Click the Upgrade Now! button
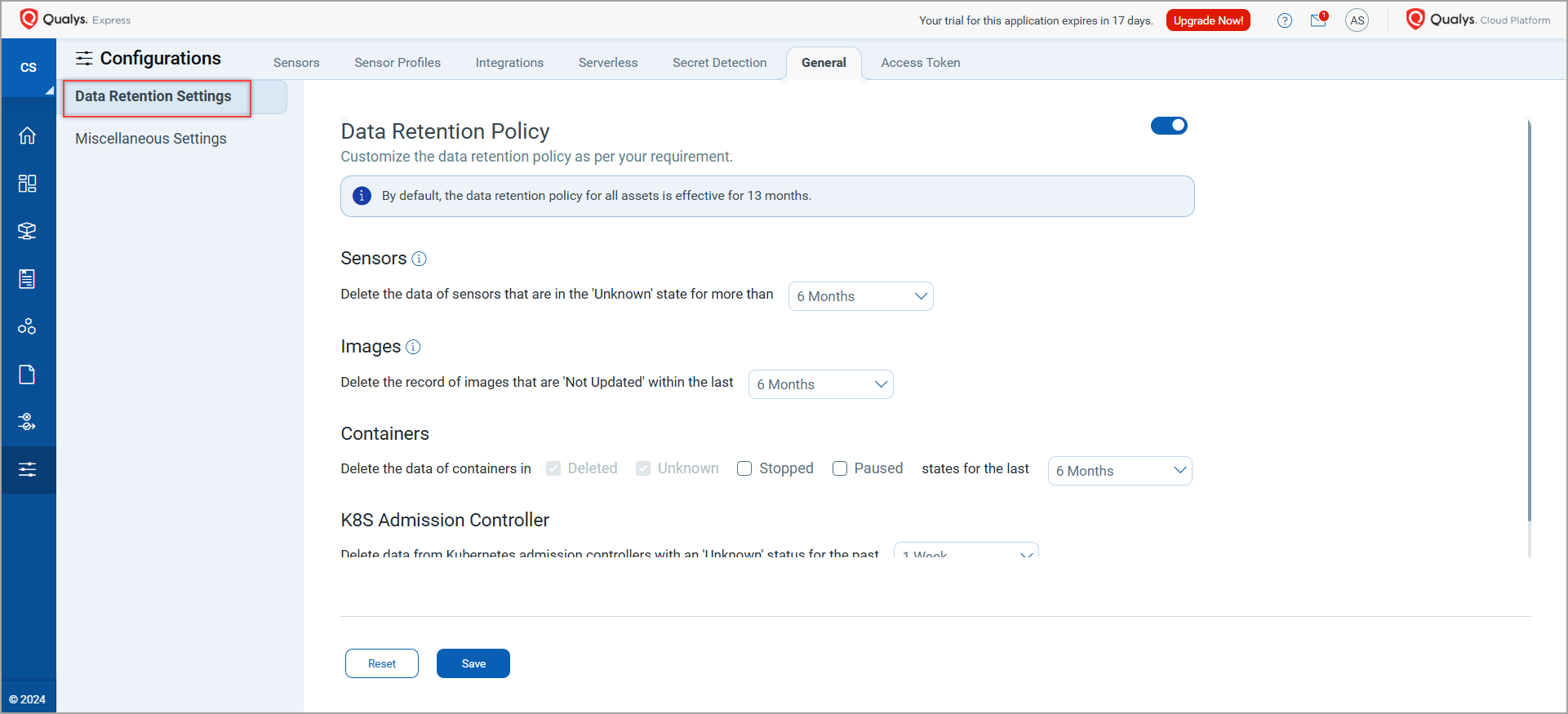Image resolution: width=1568 pixels, height=714 pixels. 1208,20
